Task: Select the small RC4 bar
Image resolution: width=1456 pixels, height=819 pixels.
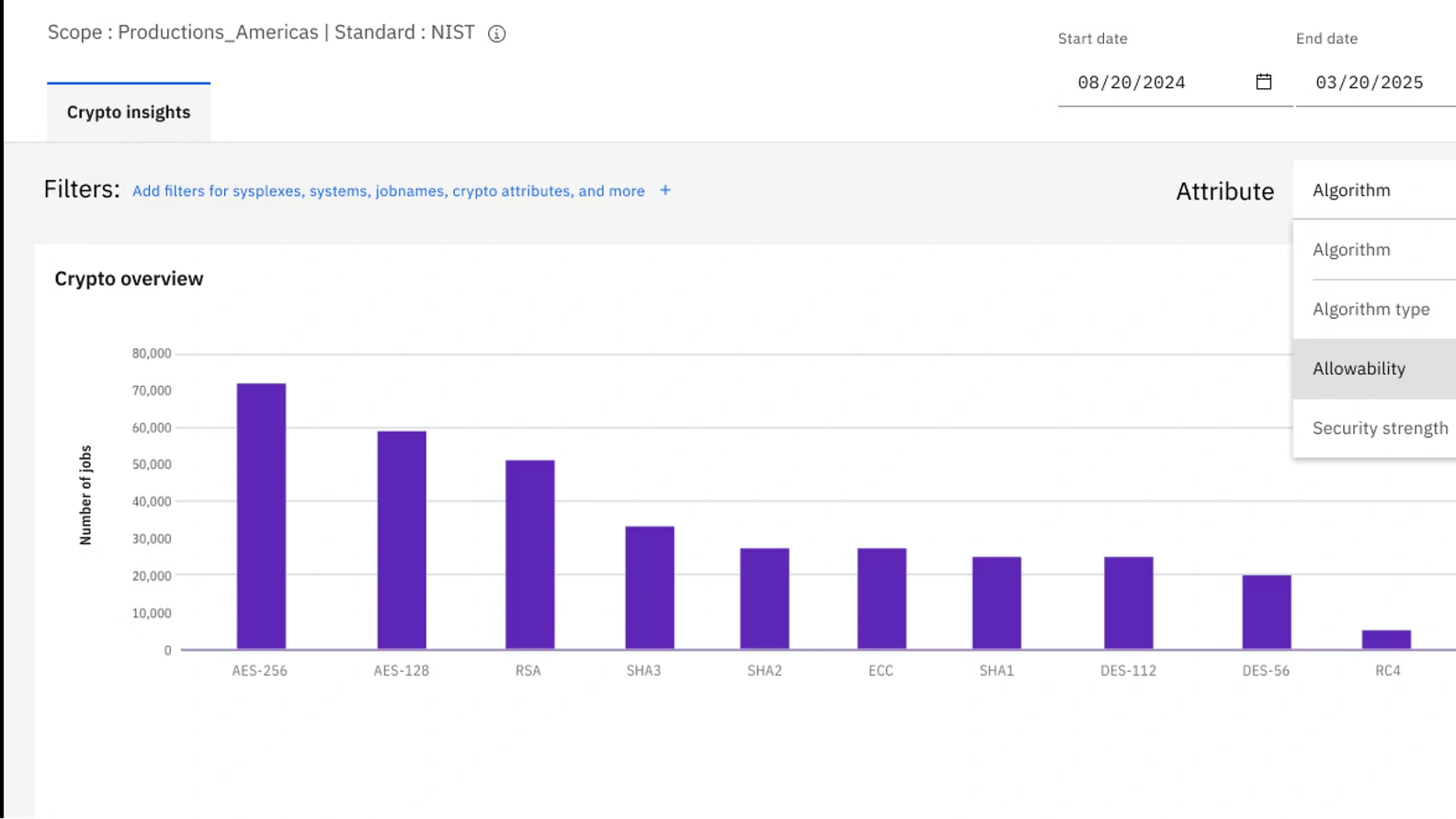Action: pyautogui.click(x=1386, y=640)
